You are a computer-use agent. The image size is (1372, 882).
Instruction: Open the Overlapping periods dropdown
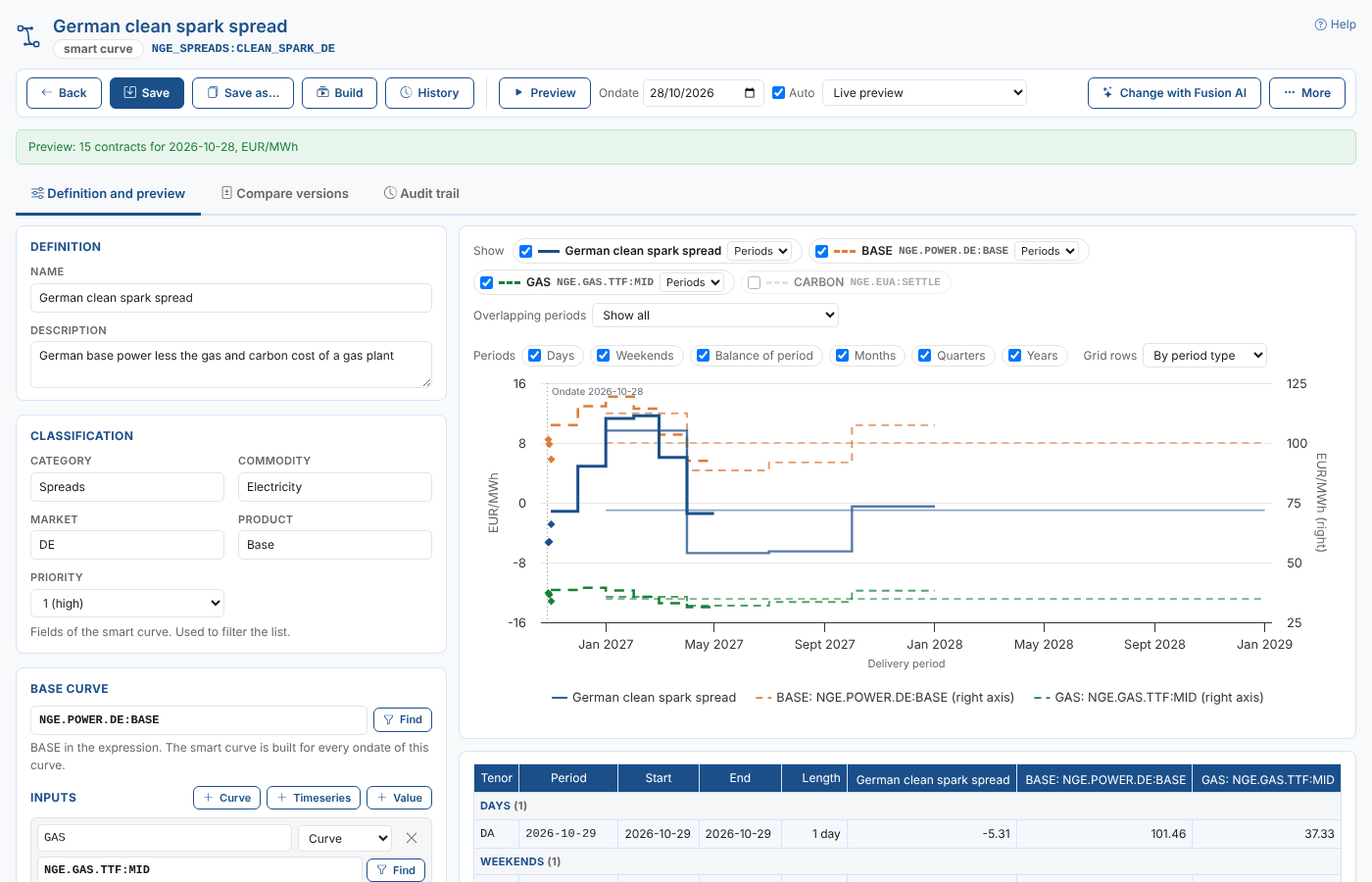(715, 316)
